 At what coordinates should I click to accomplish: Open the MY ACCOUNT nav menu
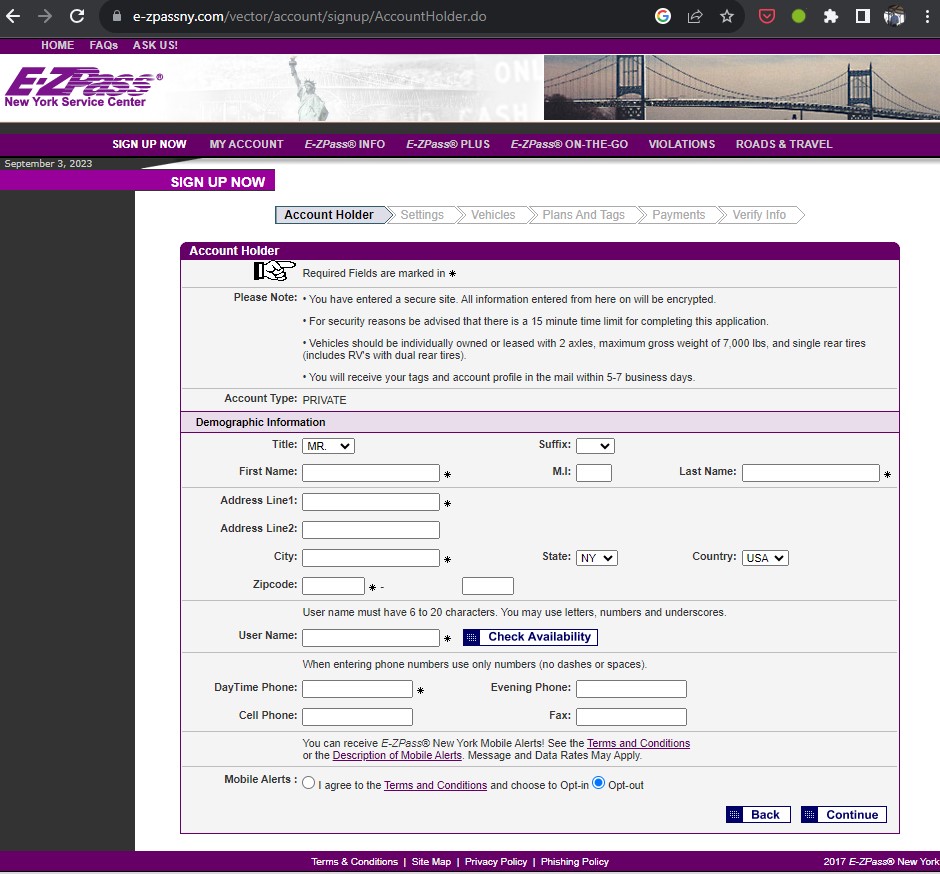tap(246, 144)
